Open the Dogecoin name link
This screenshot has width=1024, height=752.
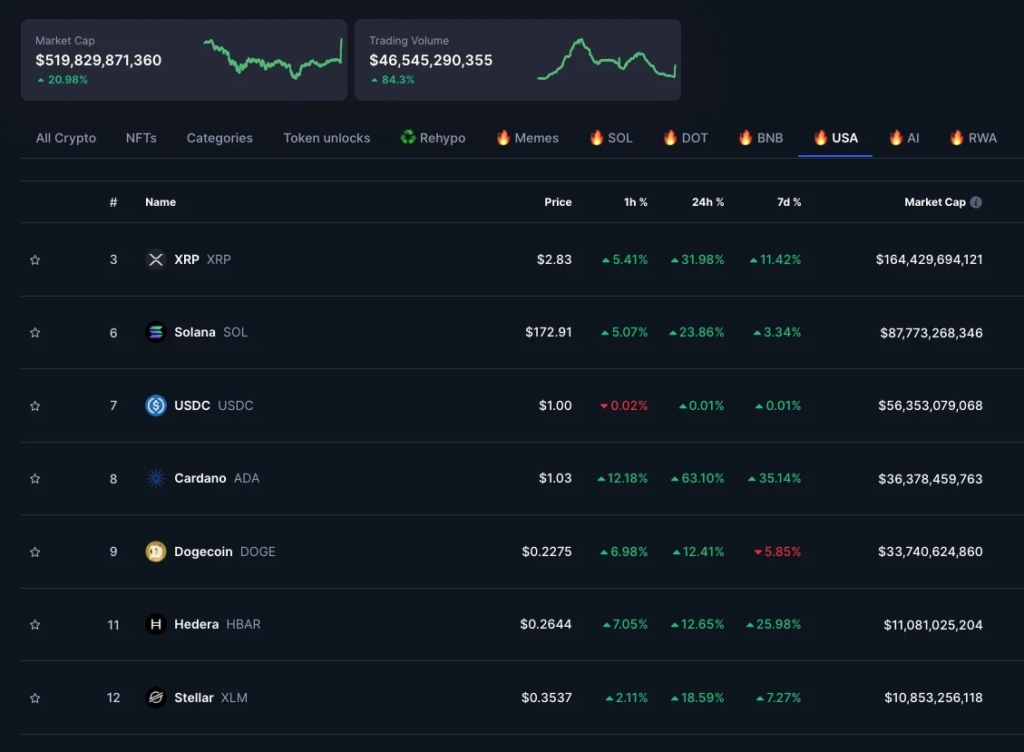tap(203, 552)
